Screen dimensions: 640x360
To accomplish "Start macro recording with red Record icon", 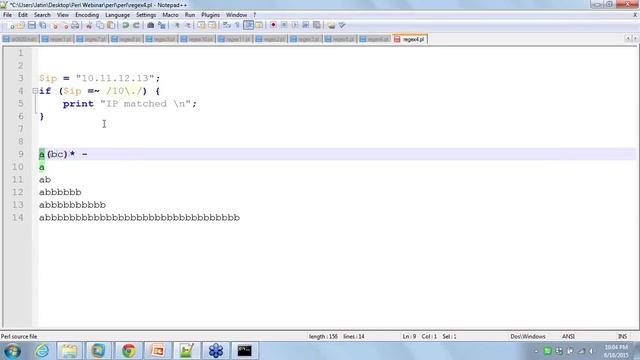I will tap(273, 25).
